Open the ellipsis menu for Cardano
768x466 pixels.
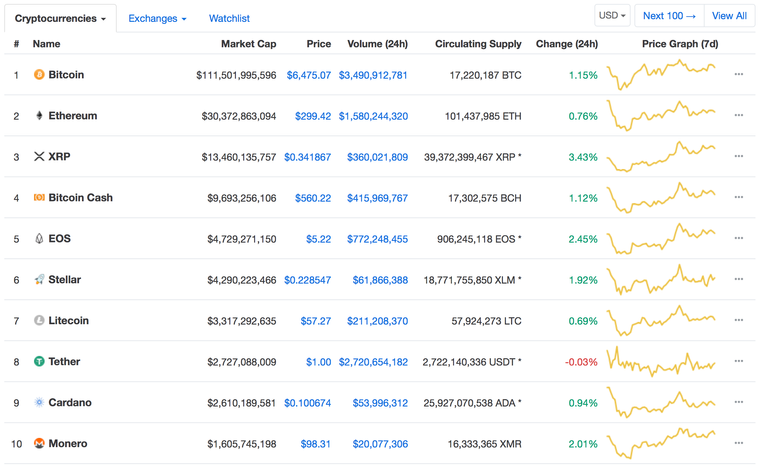tap(739, 402)
